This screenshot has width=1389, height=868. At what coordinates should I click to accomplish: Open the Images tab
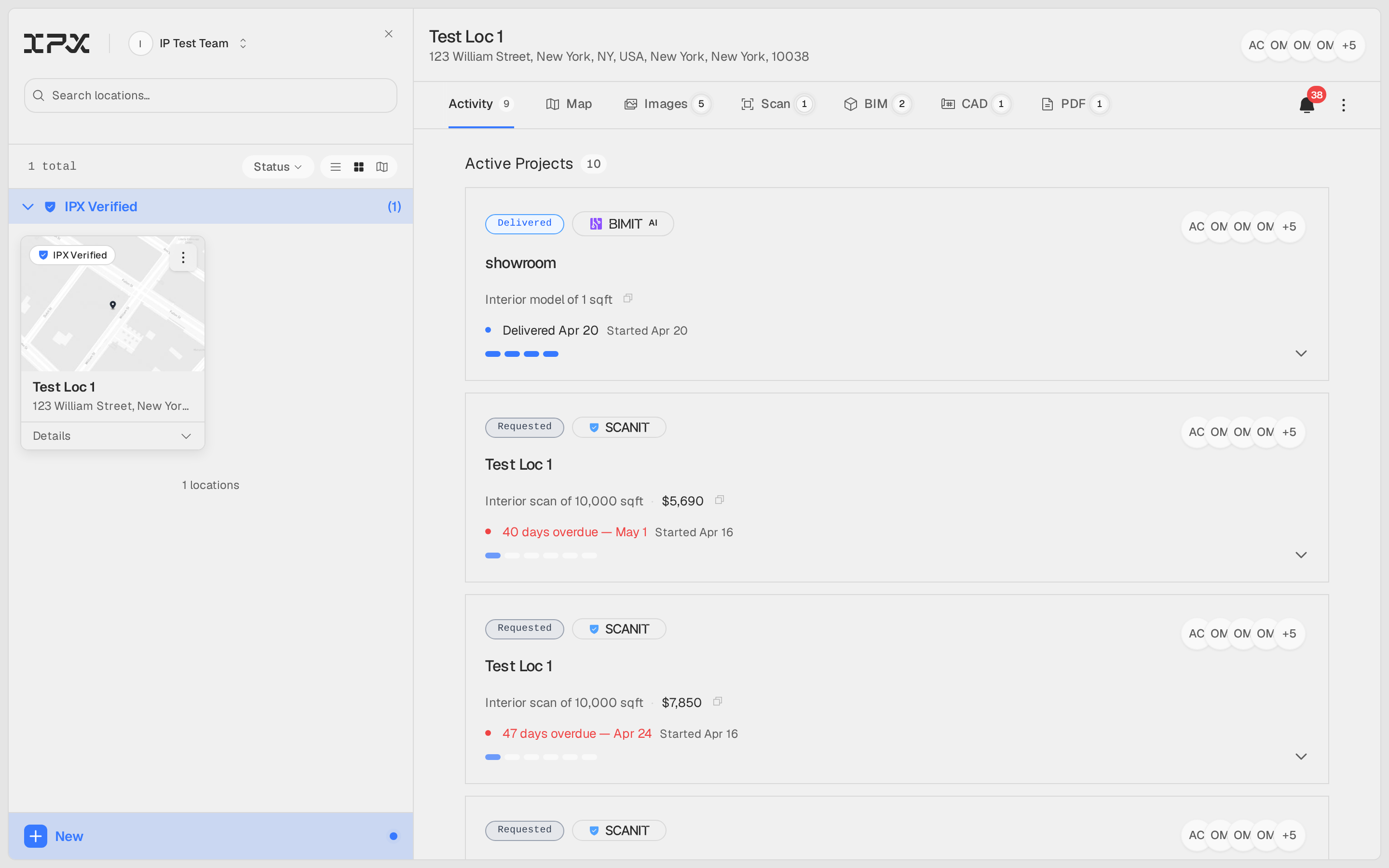(x=667, y=104)
